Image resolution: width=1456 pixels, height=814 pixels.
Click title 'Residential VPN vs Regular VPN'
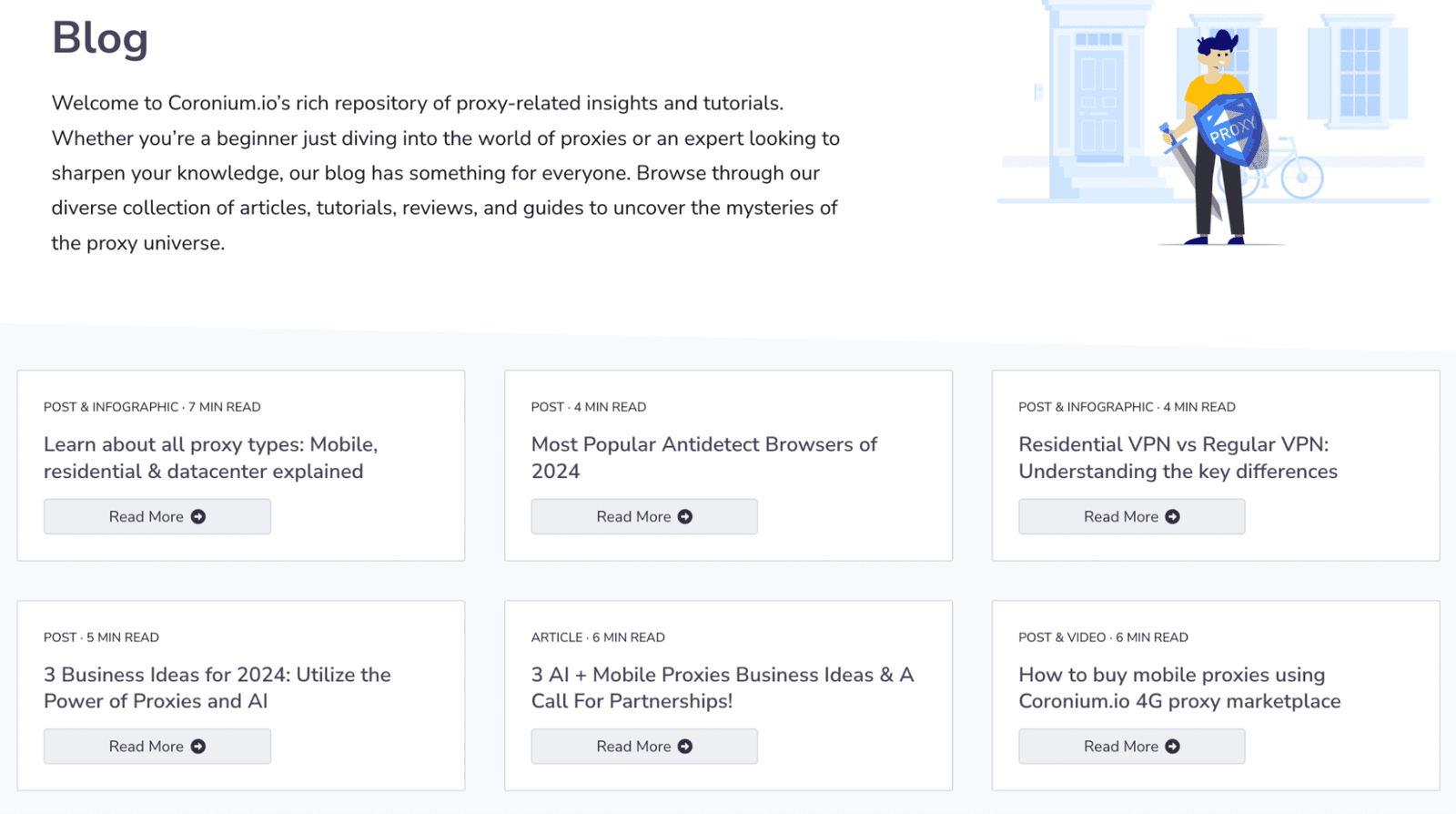click(x=1178, y=458)
